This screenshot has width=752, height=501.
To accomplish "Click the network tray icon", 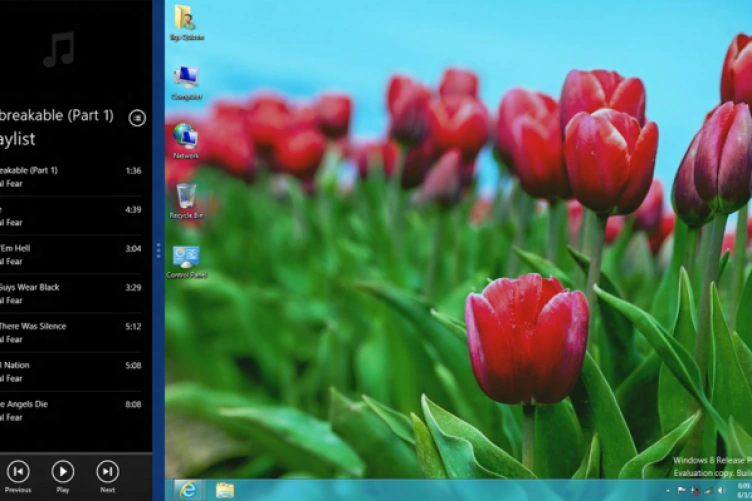I will [x=708, y=490].
